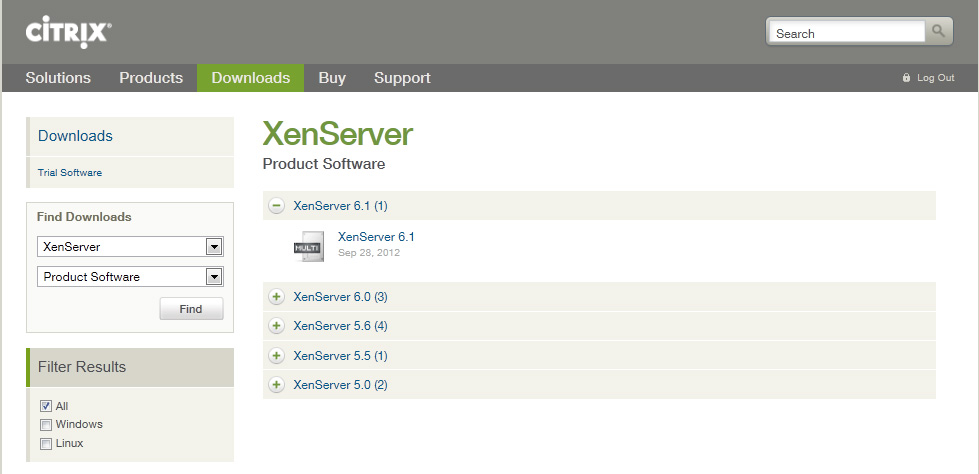Collapse XenServer 6.1 with the minus icon
The height and width of the screenshot is (474, 979).
(x=276, y=205)
